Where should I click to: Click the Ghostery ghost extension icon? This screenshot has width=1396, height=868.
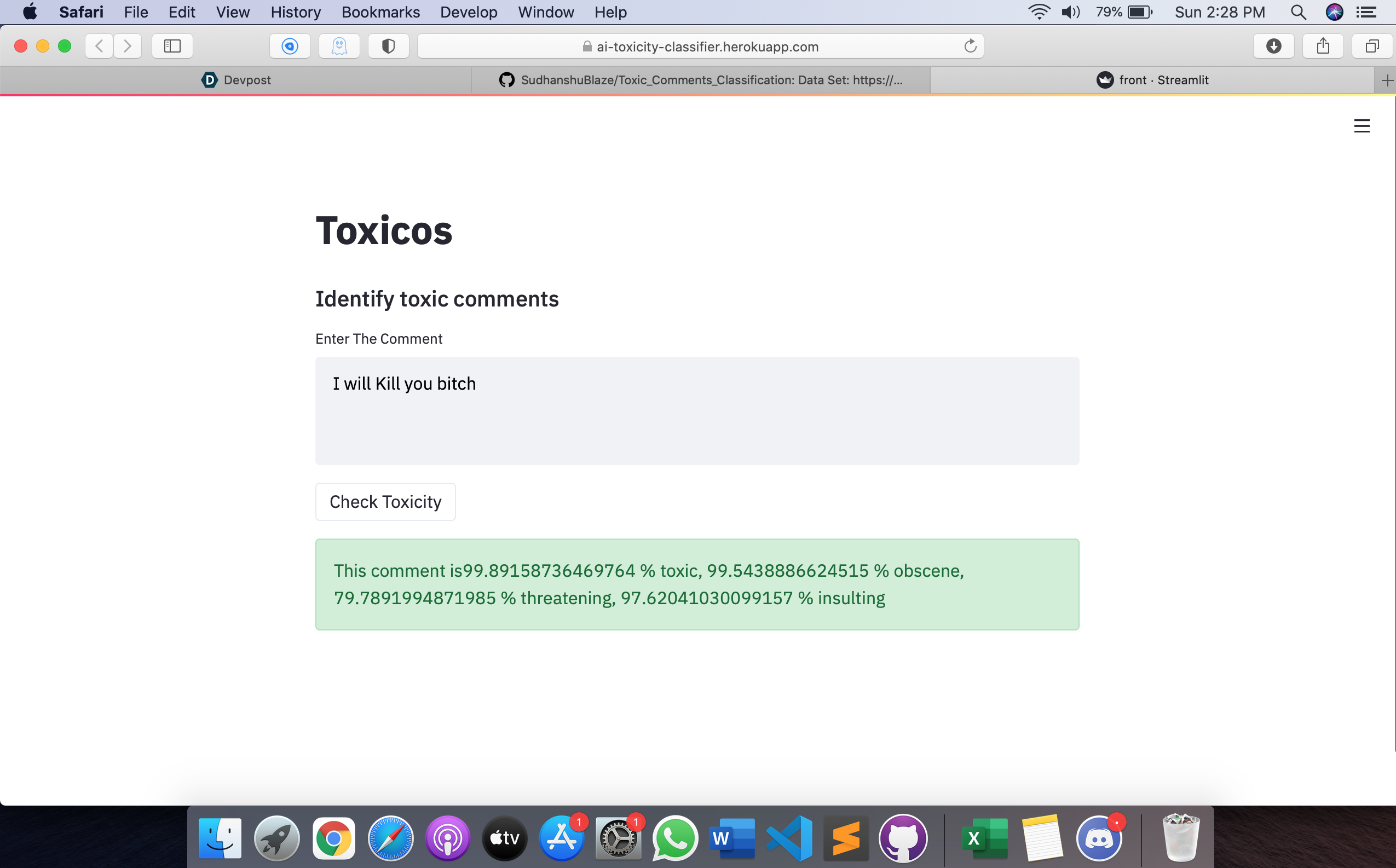339,46
